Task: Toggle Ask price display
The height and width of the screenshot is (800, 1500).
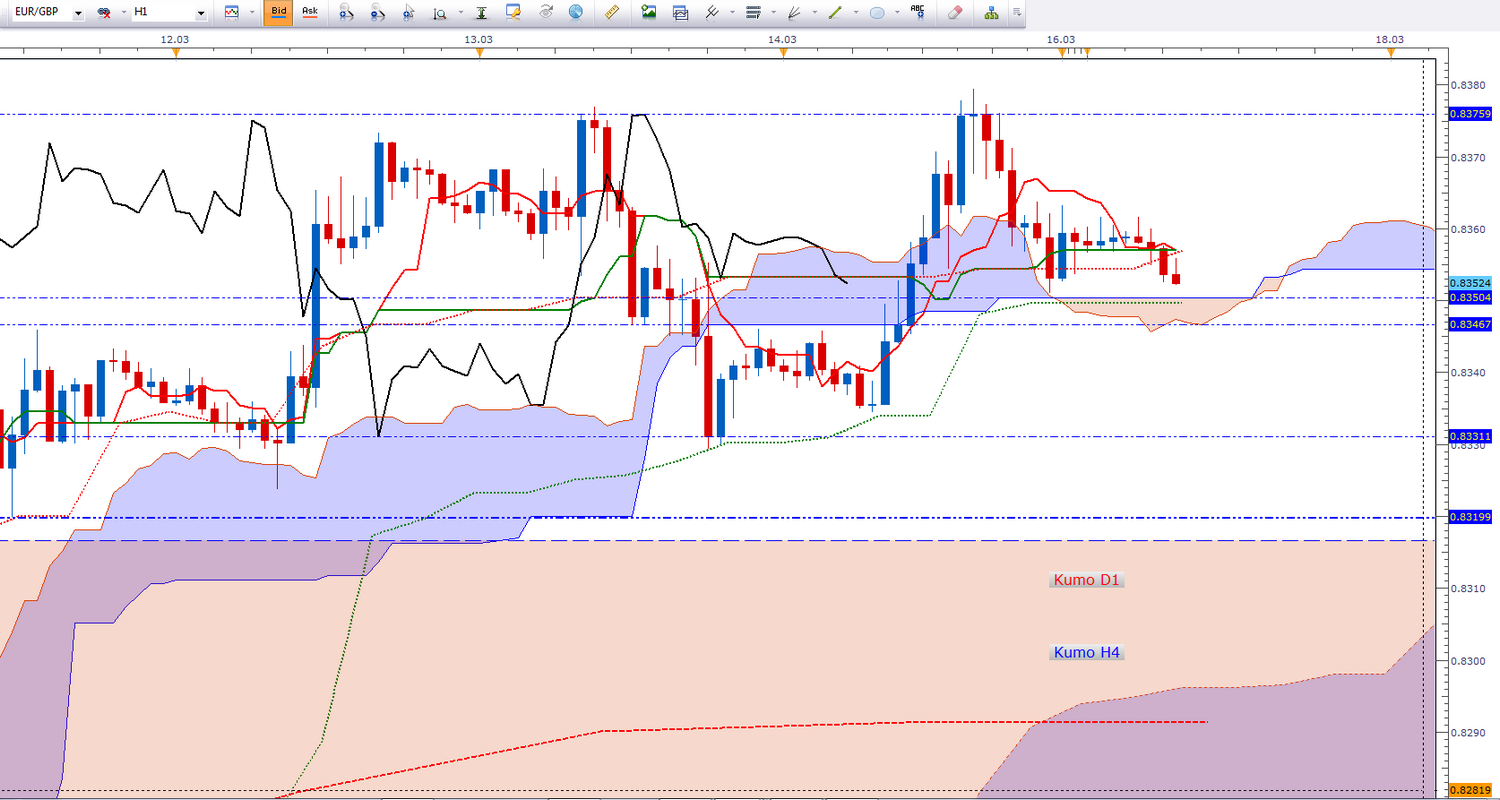Action: (x=310, y=13)
